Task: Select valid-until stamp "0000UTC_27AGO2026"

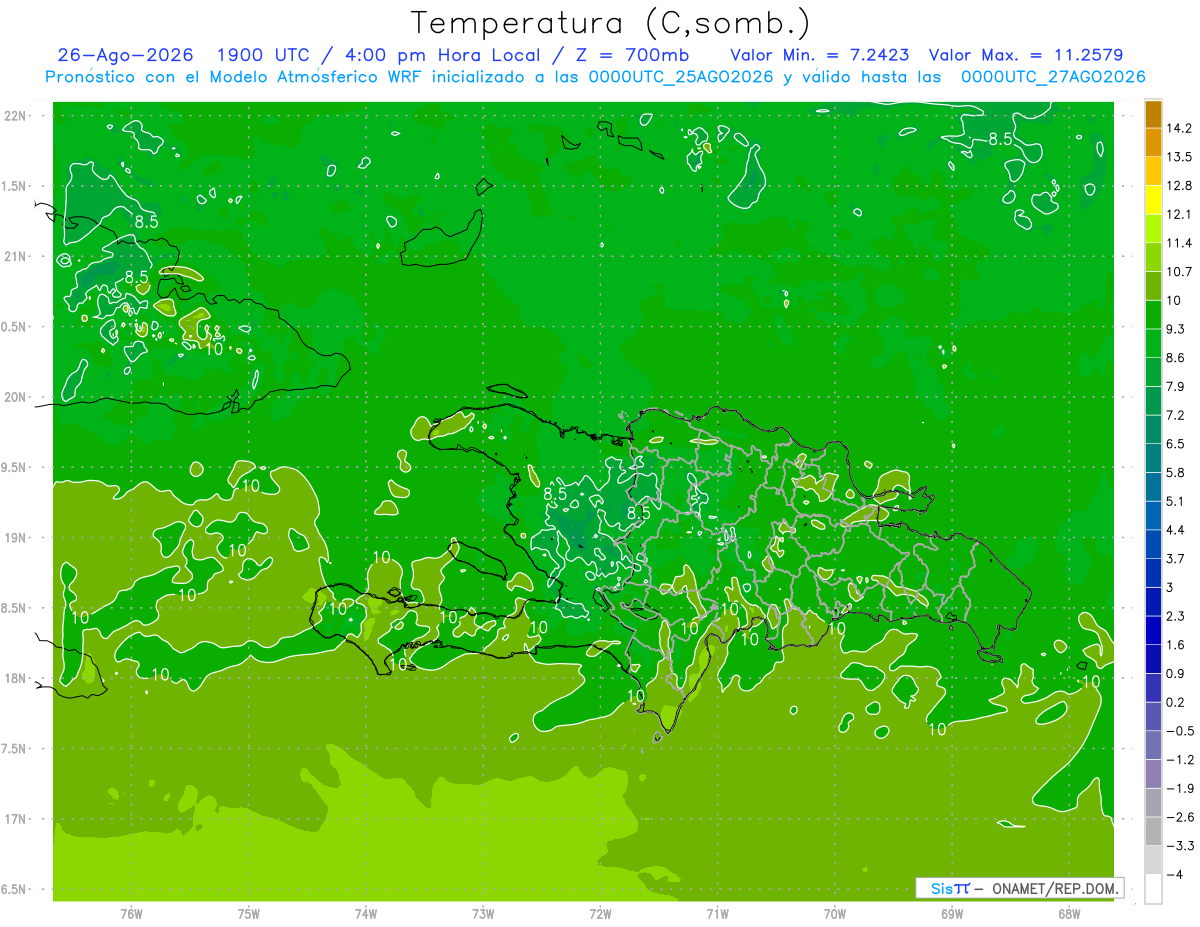Action: pos(1053,77)
